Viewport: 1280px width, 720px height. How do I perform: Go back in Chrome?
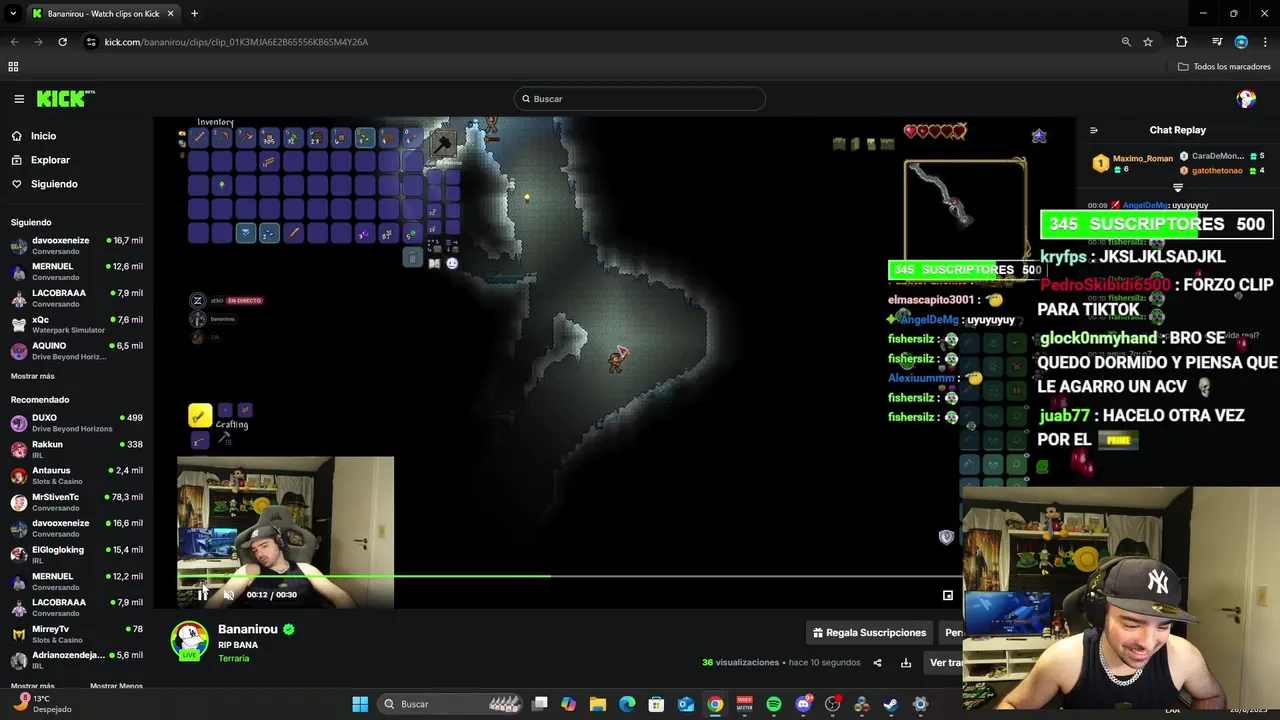click(x=14, y=42)
